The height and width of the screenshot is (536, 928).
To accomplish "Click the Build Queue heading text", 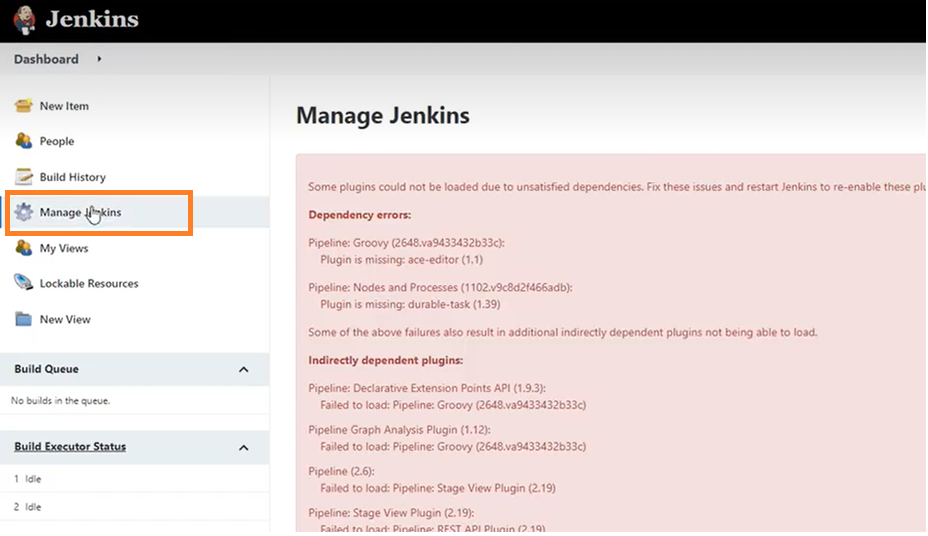I will 46,369.
